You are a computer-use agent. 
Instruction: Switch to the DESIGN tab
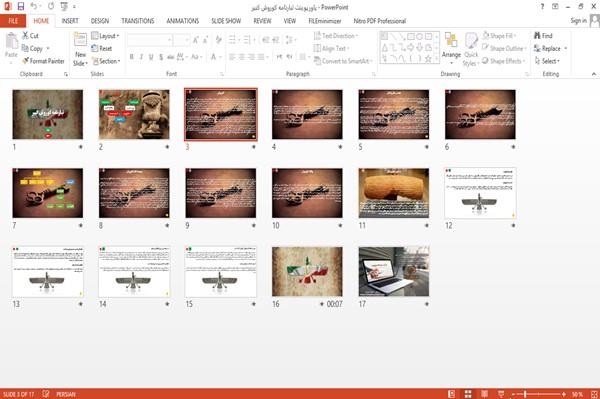point(99,21)
